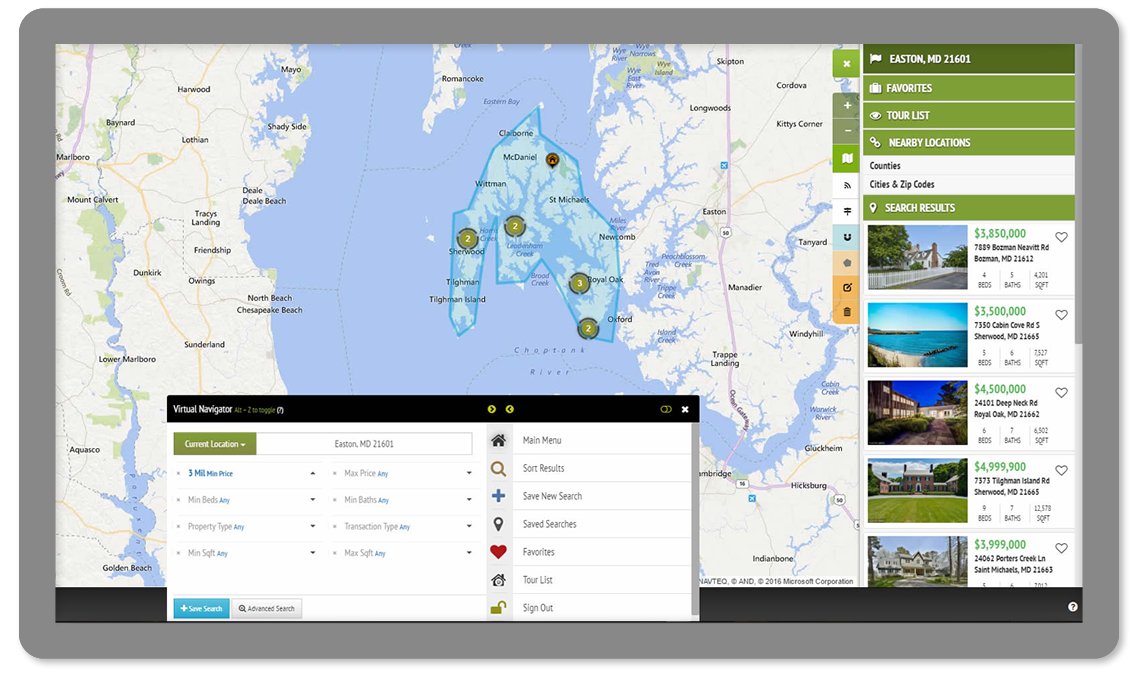Clear the 3 Mil Min Price filter
The height and width of the screenshot is (675, 1138).
179,473
